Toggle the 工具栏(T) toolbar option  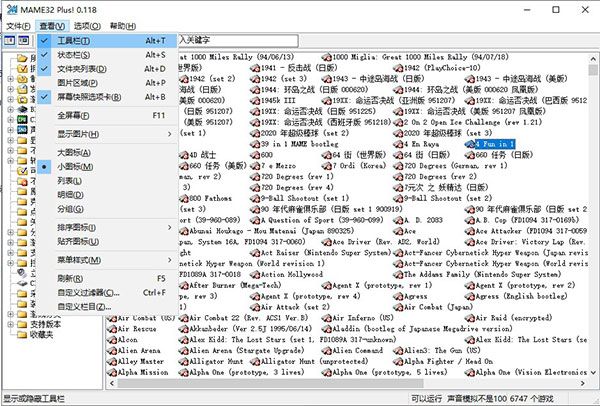pyautogui.click(x=108, y=41)
